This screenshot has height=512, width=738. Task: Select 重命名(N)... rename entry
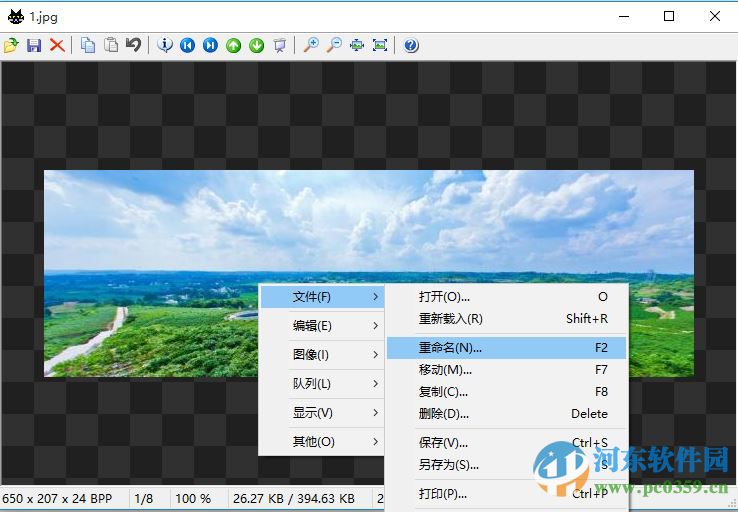[506, 348]
